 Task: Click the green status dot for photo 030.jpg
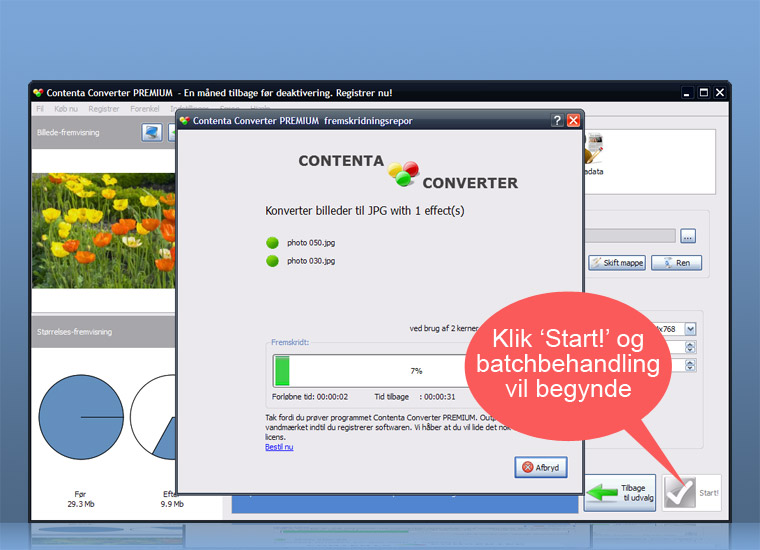272,261
